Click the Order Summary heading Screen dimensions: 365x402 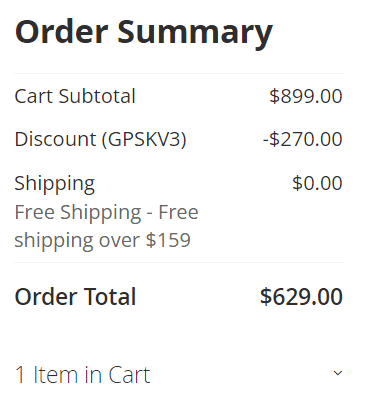pos(144,32)
